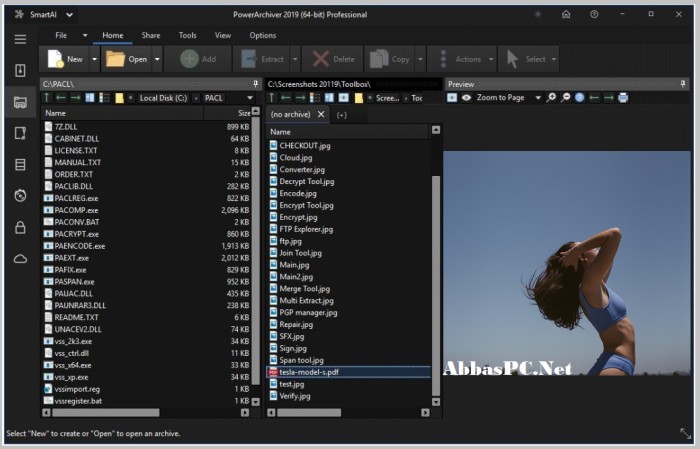Zoom out on the preview
The image size is (700, 449).
[x=566, y=97]
